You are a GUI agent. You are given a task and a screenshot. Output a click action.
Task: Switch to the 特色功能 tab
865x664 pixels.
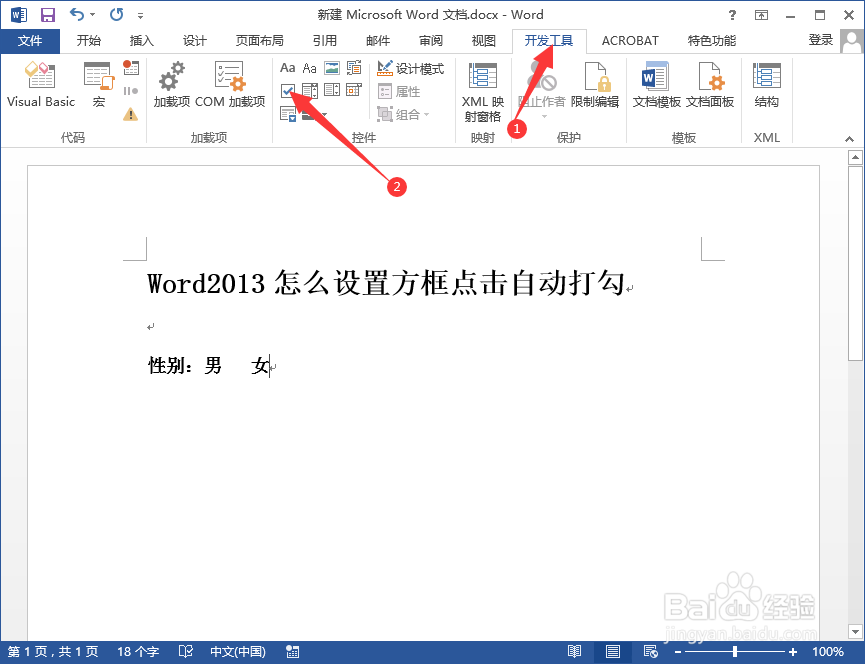(712, 41)
